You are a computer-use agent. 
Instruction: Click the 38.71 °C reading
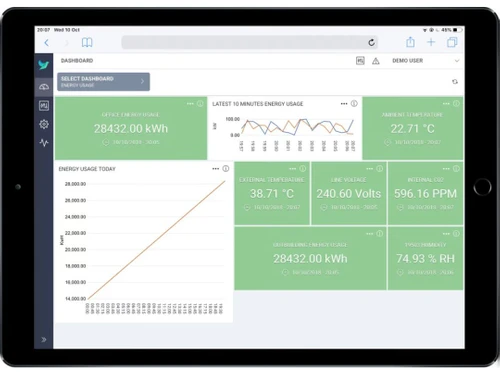click(272, 194)
